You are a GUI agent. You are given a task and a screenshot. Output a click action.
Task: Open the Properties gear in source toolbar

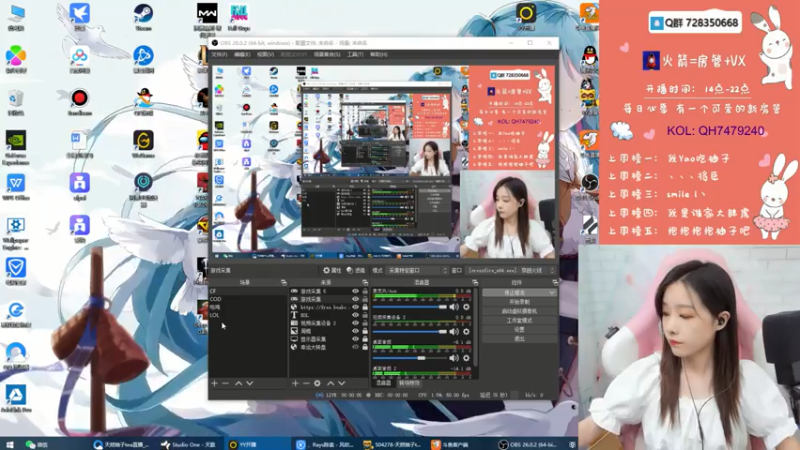click(x=332, y=270)
